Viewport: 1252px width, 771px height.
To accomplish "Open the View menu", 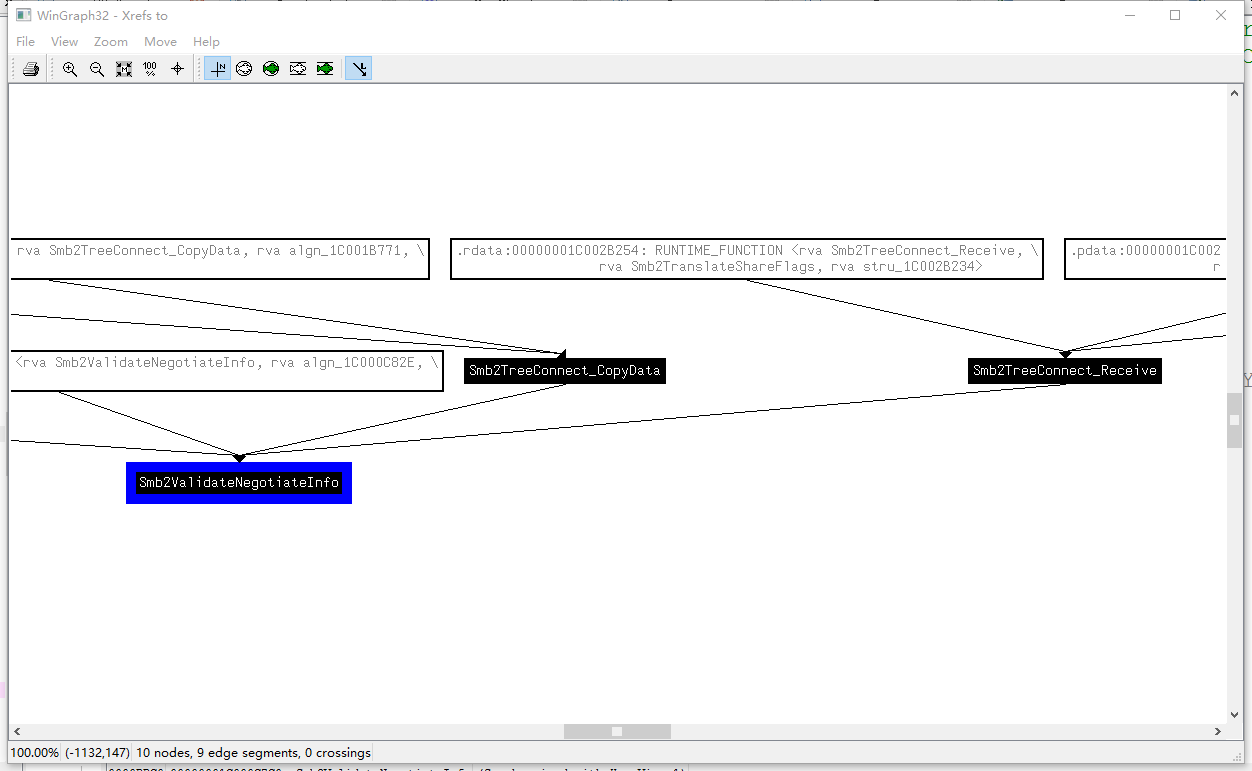I will tap(64, 42).
